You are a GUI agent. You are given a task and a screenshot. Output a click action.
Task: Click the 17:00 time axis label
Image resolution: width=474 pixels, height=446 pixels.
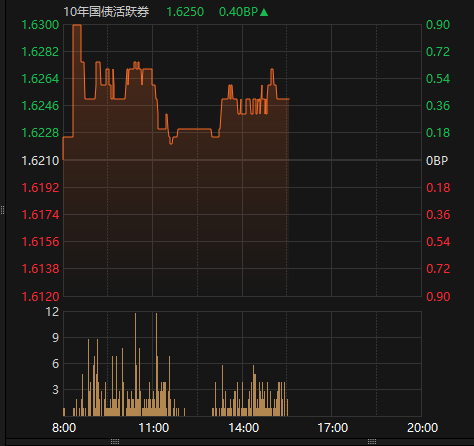click(x=333, y=428)
